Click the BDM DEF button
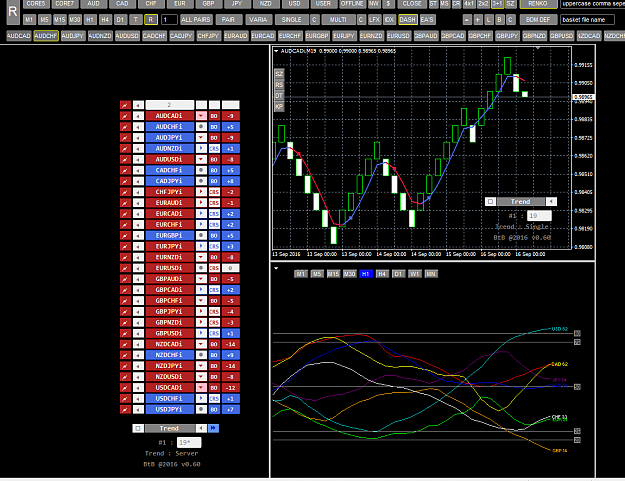625x481 pixels. point(538,20)
